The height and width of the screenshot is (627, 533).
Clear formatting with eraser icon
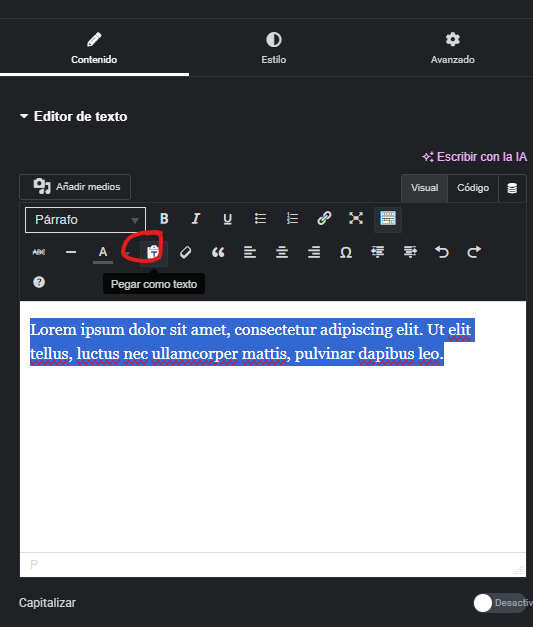pos(186,252)
